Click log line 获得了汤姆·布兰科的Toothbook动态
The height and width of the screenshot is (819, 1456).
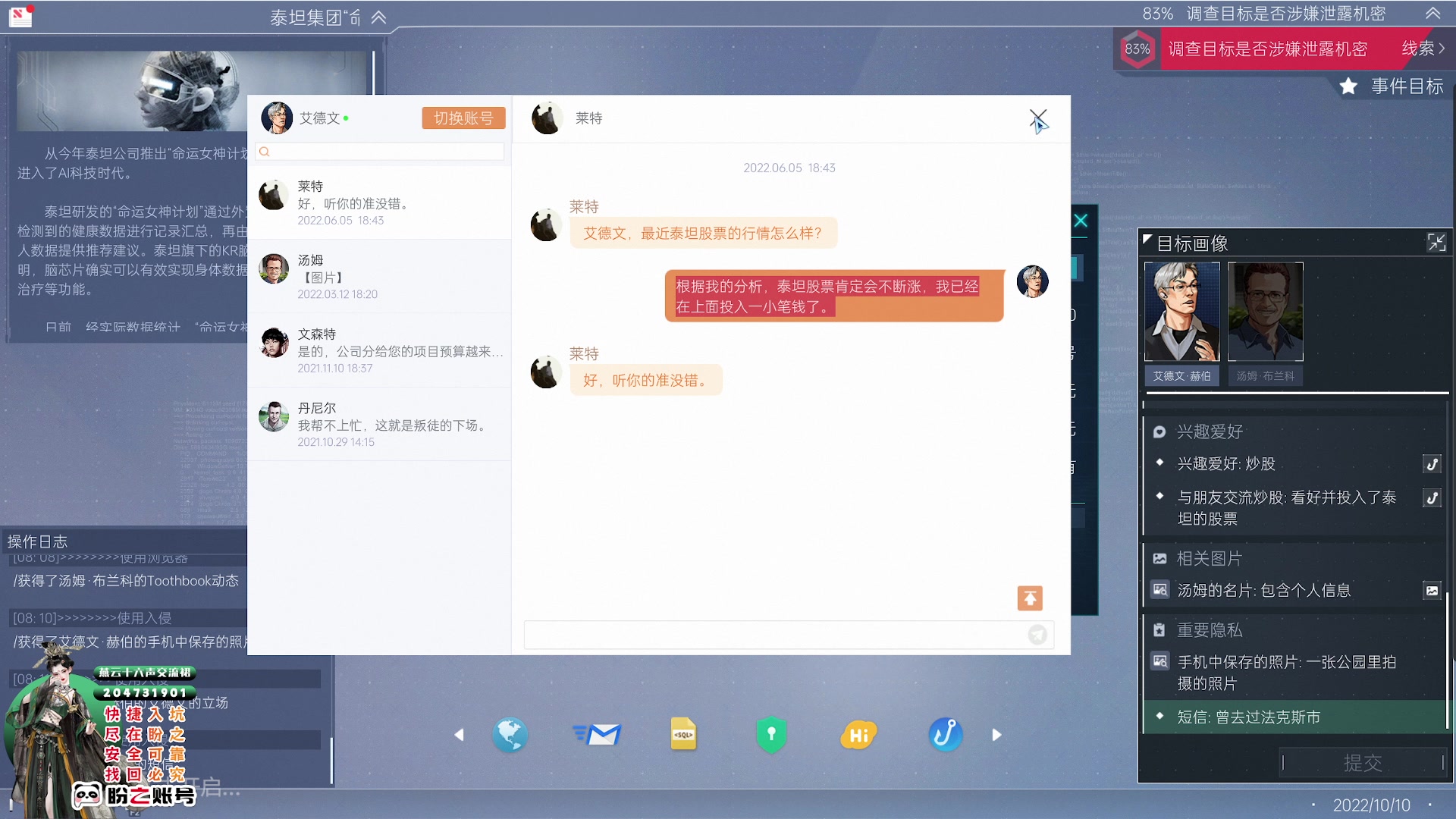126,581
